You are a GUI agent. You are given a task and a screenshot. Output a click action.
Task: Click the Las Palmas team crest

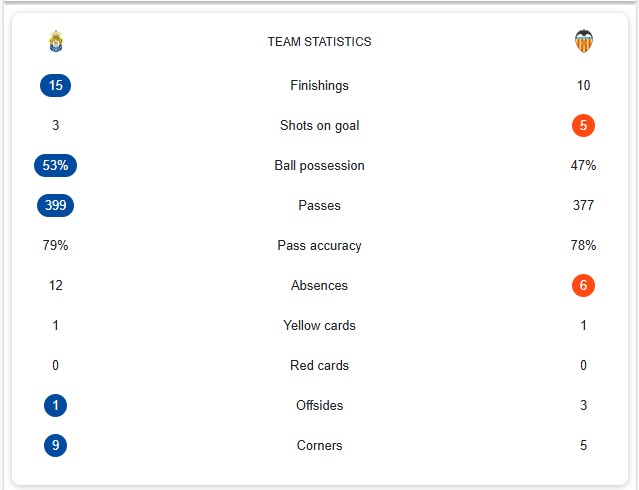click(56, 41)
